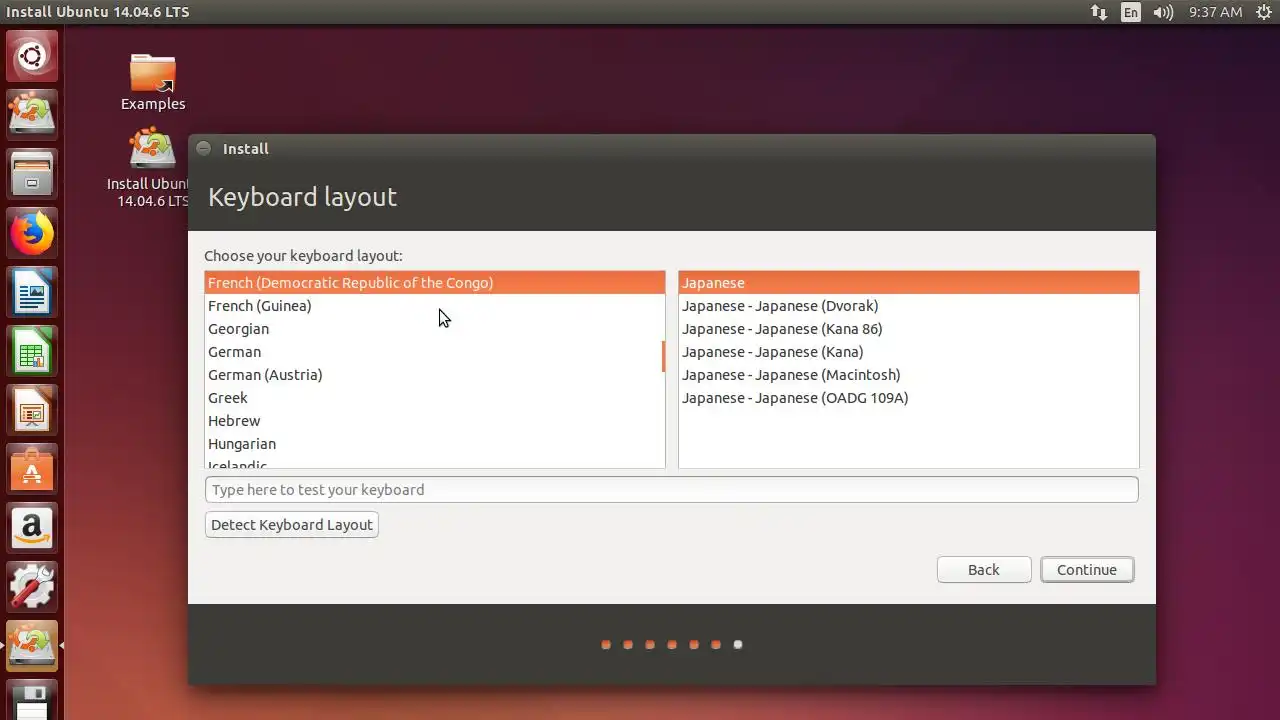1280x720 pixels.
Task: Select Hebrew keyboard layout
Action: coord(434,421)
